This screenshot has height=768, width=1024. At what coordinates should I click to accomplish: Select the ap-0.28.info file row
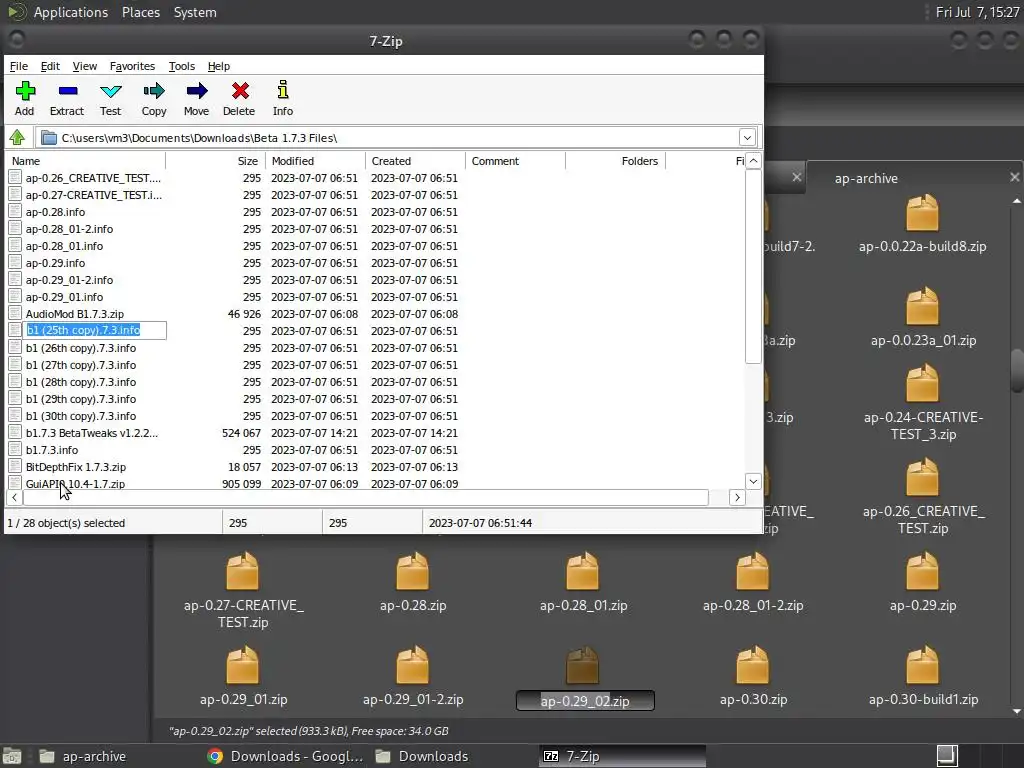[x=376, y=212]
